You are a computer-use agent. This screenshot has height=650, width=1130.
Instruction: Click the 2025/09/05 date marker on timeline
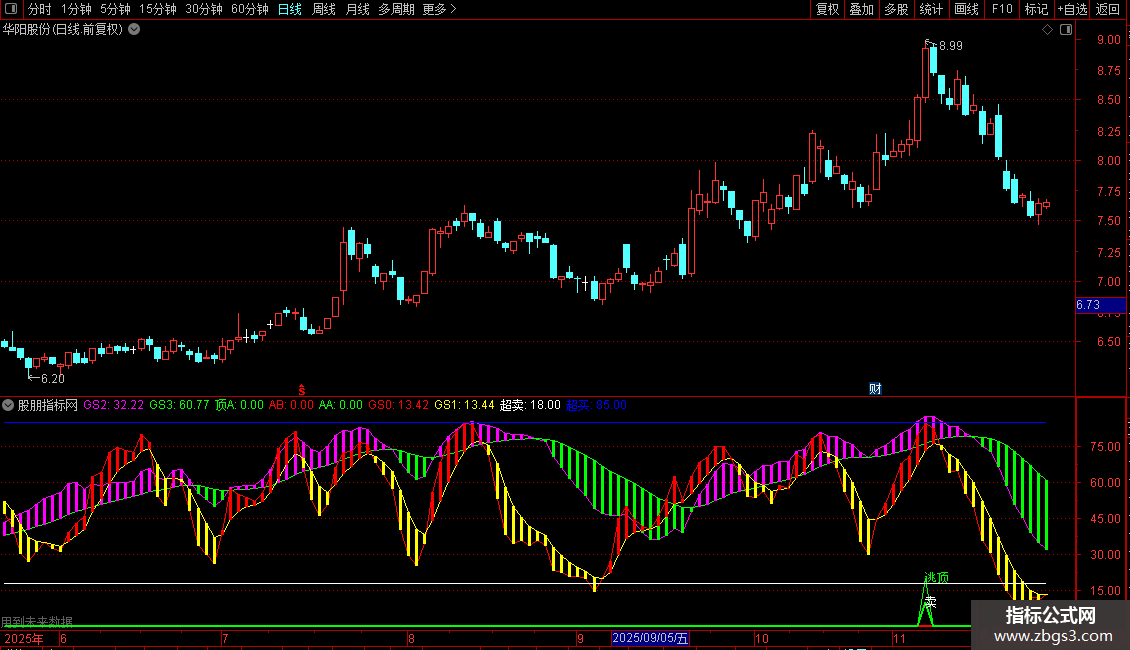[650, 638]
